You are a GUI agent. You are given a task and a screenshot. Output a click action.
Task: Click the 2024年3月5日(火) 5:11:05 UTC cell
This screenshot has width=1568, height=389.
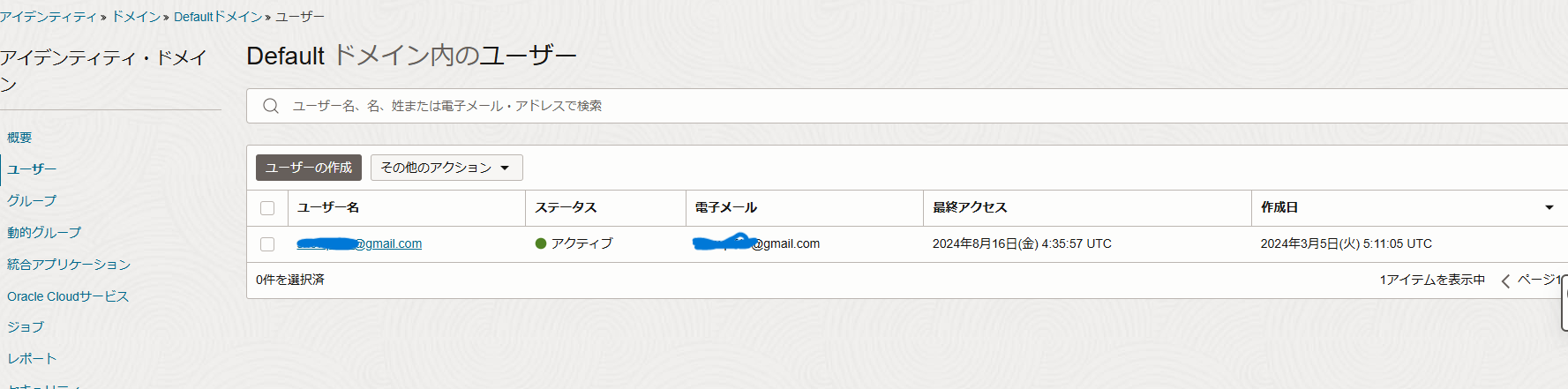[1346, 243]
